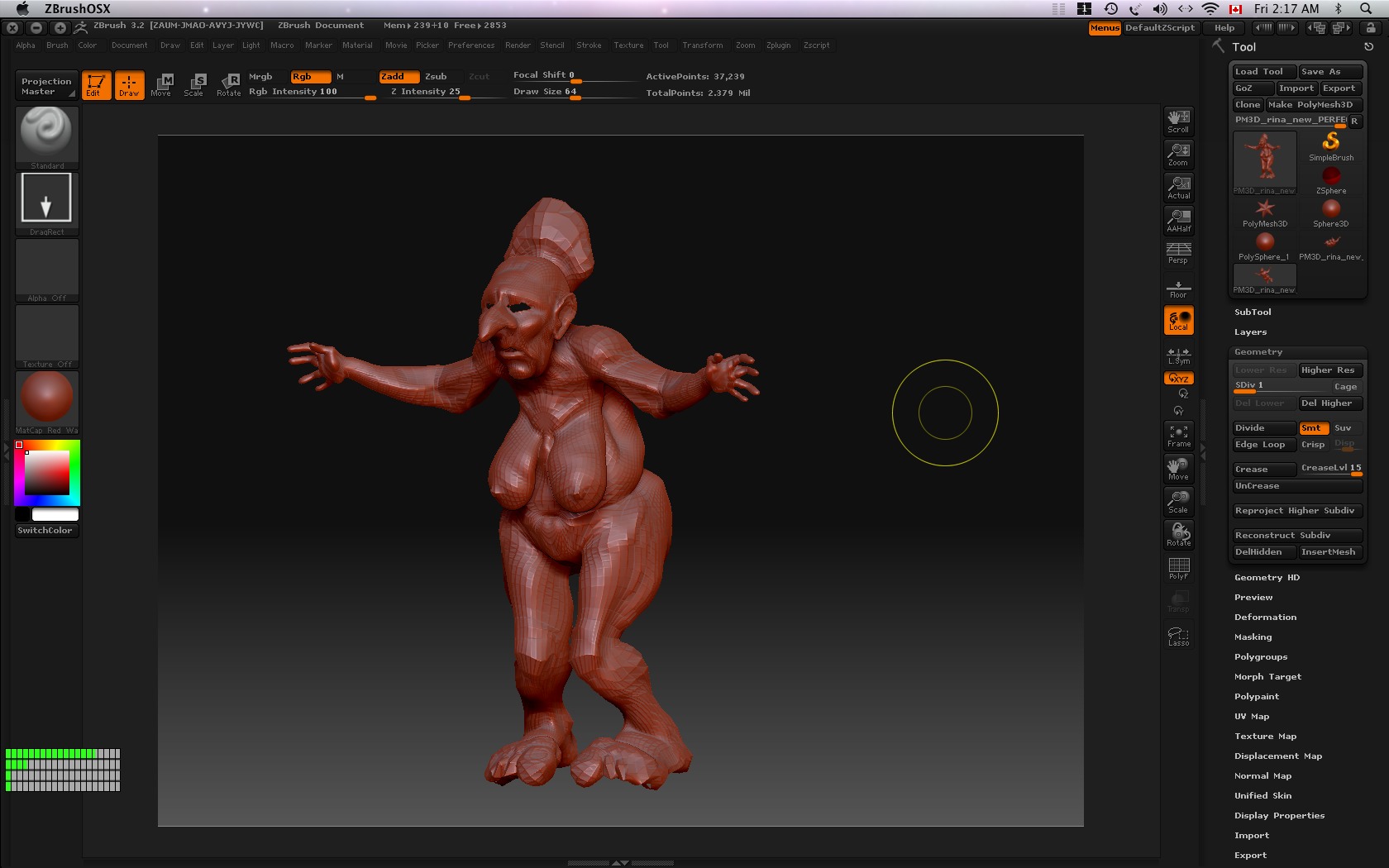
Task: Click the Frame mesh icon
Action: [1178, 436]
